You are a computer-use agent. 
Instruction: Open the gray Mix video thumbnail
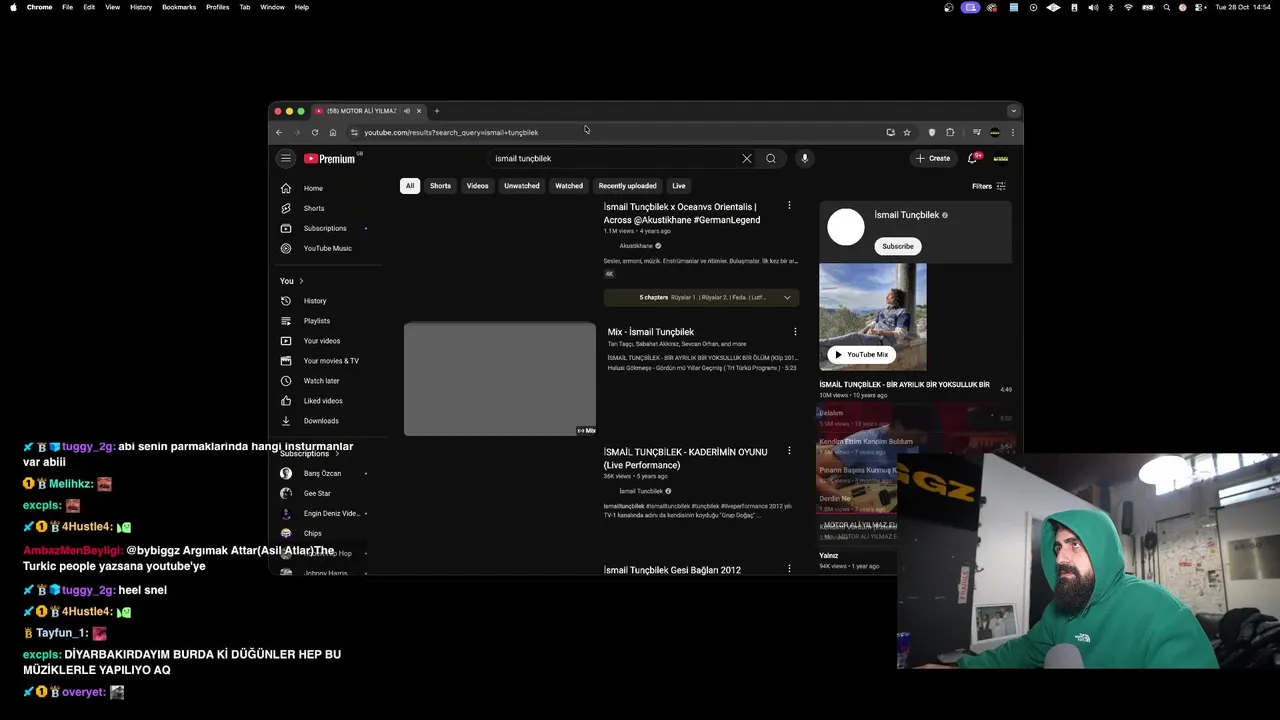coord(500,379)
